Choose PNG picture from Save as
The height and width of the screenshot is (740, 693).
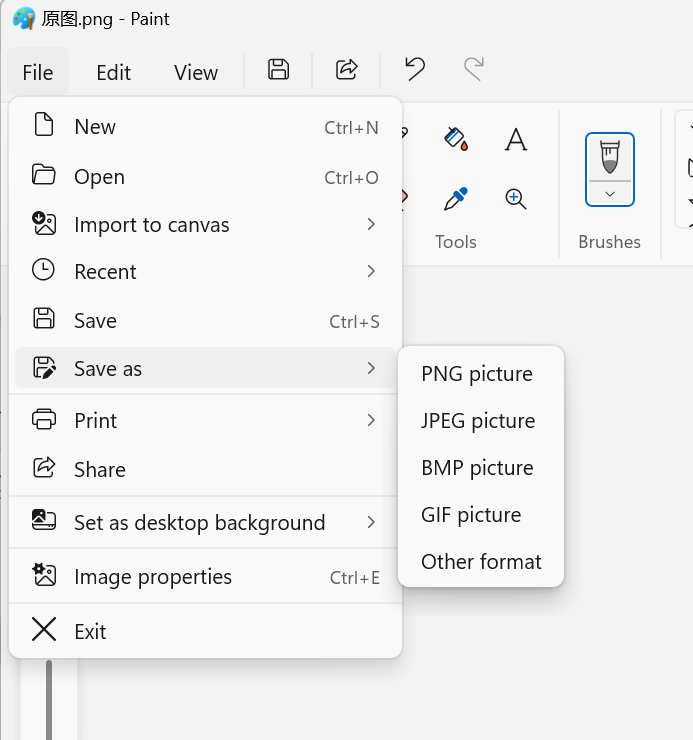(477, 374)
